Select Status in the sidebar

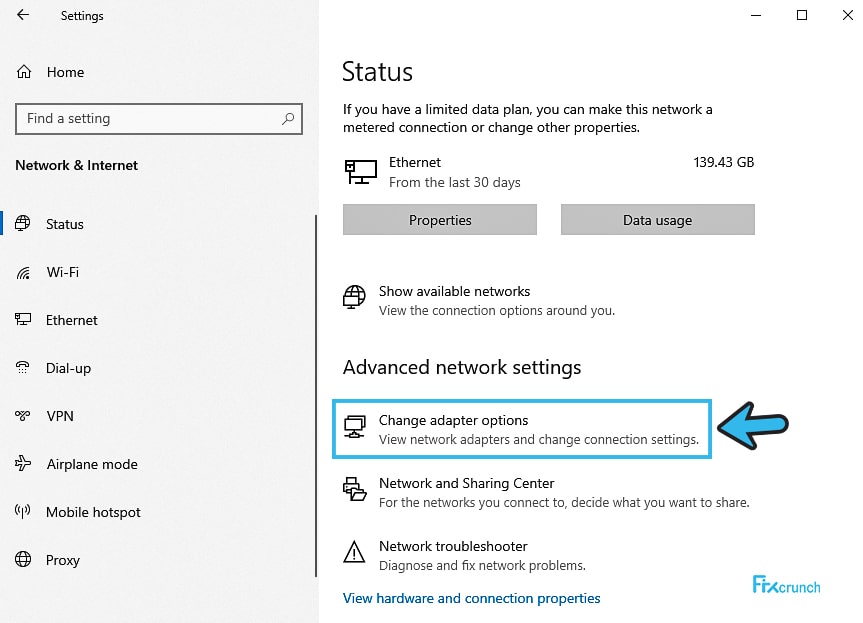point(65,224)
